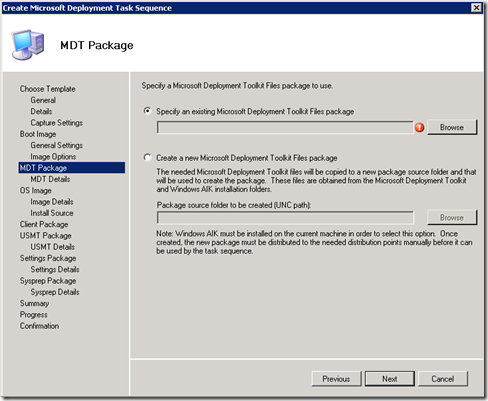Open the Choose Template step
488x401 pixels.
click(x=48, y=89)
